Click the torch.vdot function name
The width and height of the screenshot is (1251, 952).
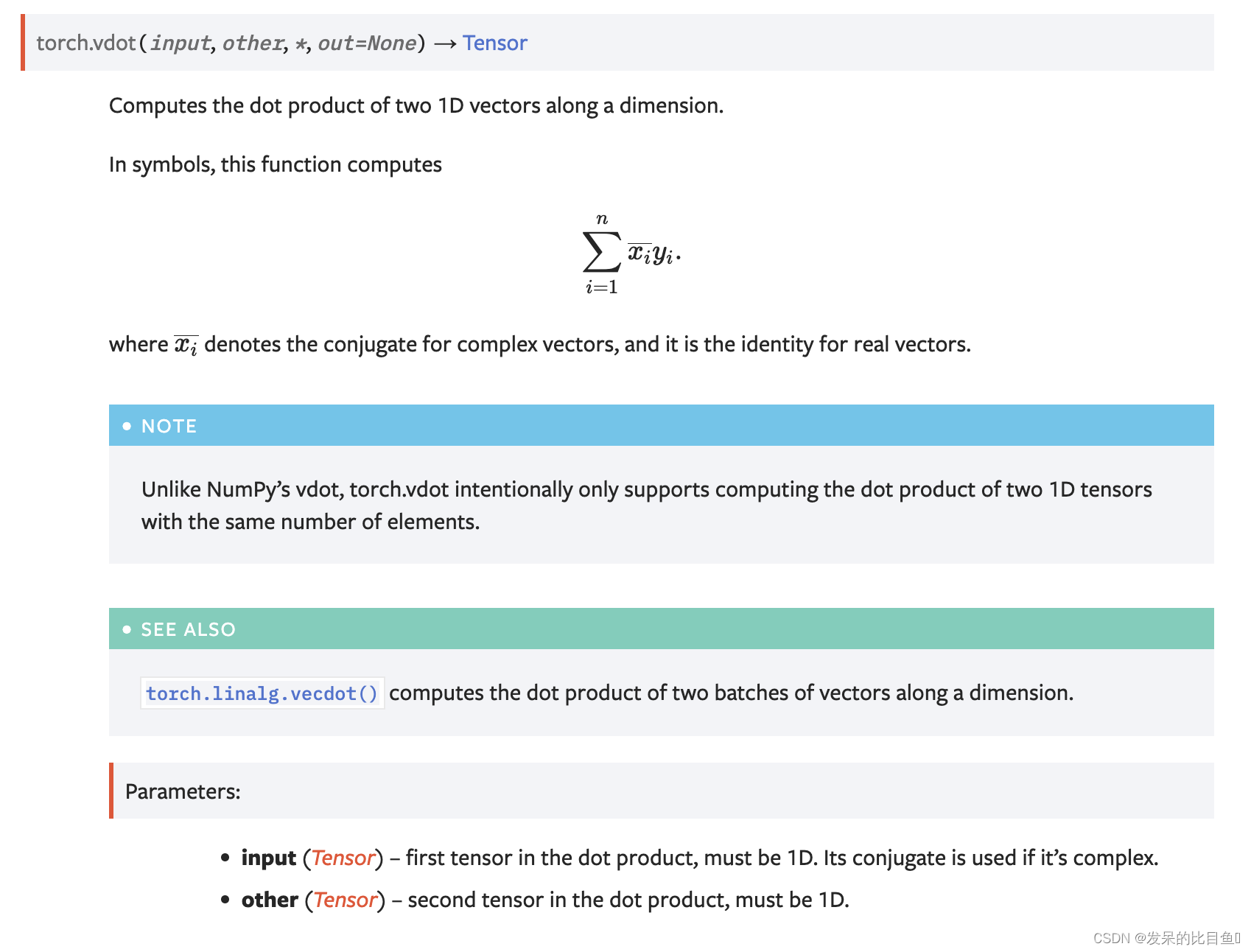85,43
